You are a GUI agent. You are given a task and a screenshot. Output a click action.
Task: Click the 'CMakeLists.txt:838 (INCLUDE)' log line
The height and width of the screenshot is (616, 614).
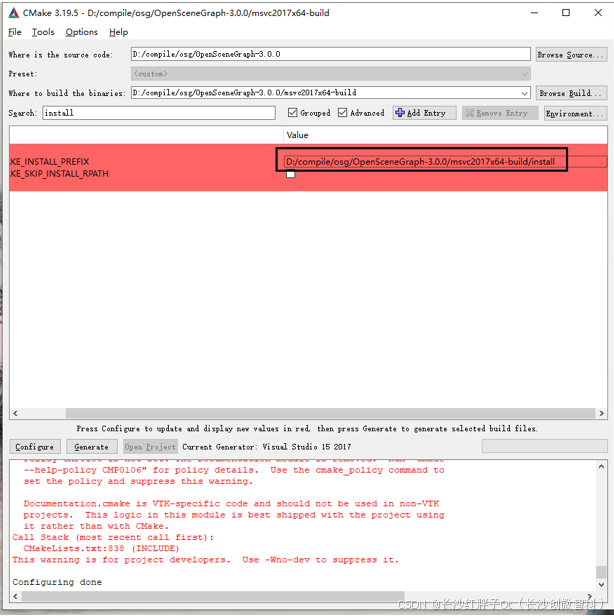coord(101,548)
